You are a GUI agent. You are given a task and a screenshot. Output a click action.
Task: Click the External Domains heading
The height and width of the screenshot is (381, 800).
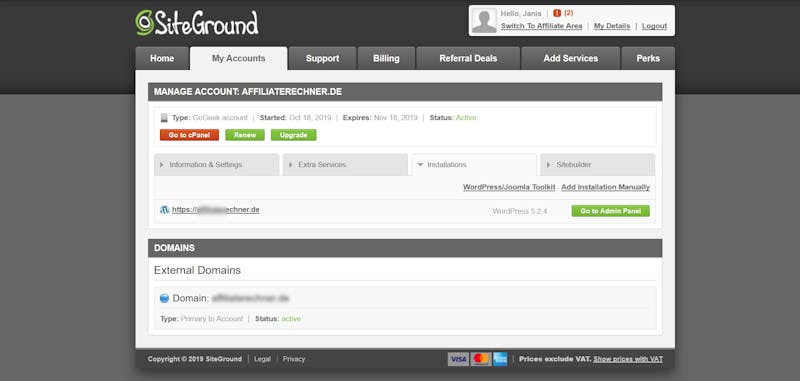pyautogui.click(x=197, y=270)
